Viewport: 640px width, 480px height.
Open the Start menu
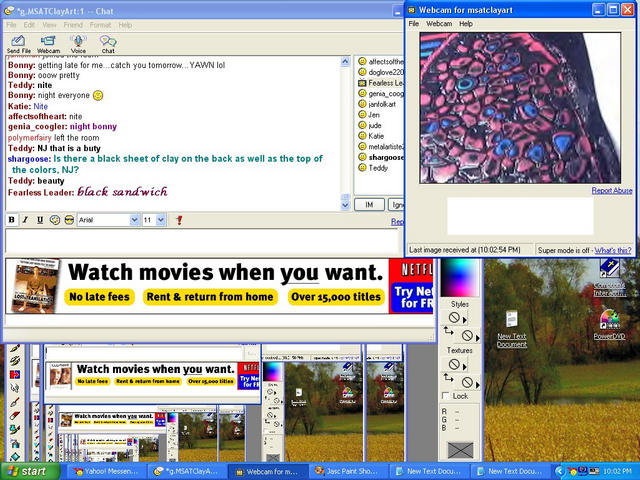click(x=30, y=471)
